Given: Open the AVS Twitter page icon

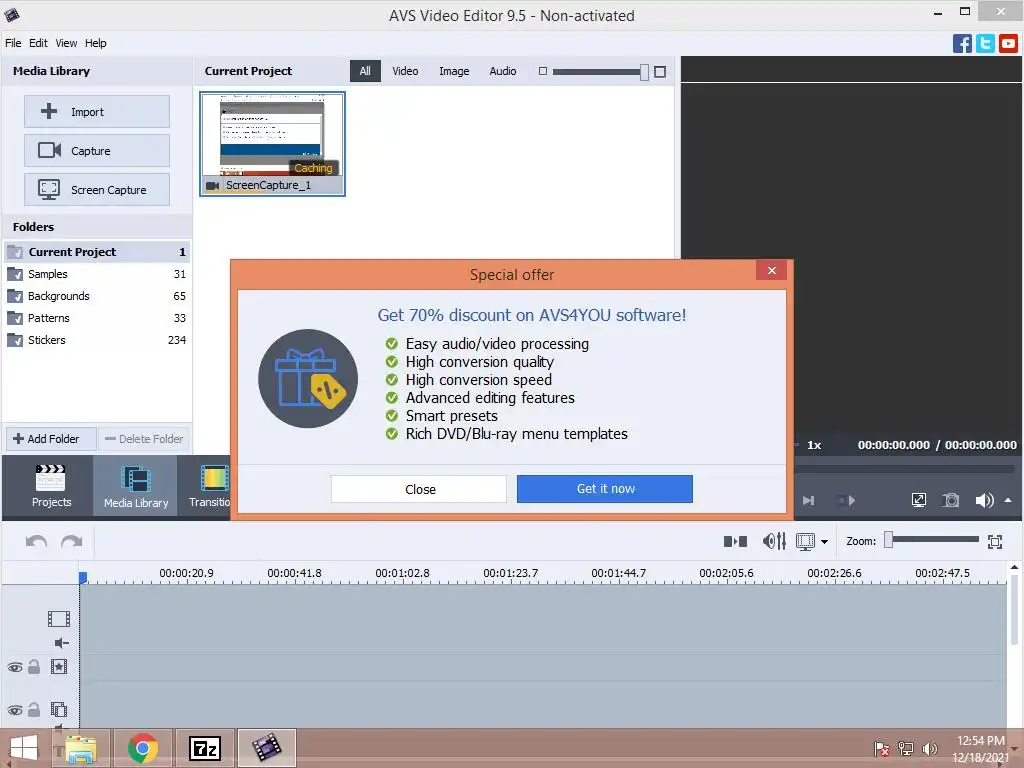Looking at the screenshot, I should (x=985, y=44).
